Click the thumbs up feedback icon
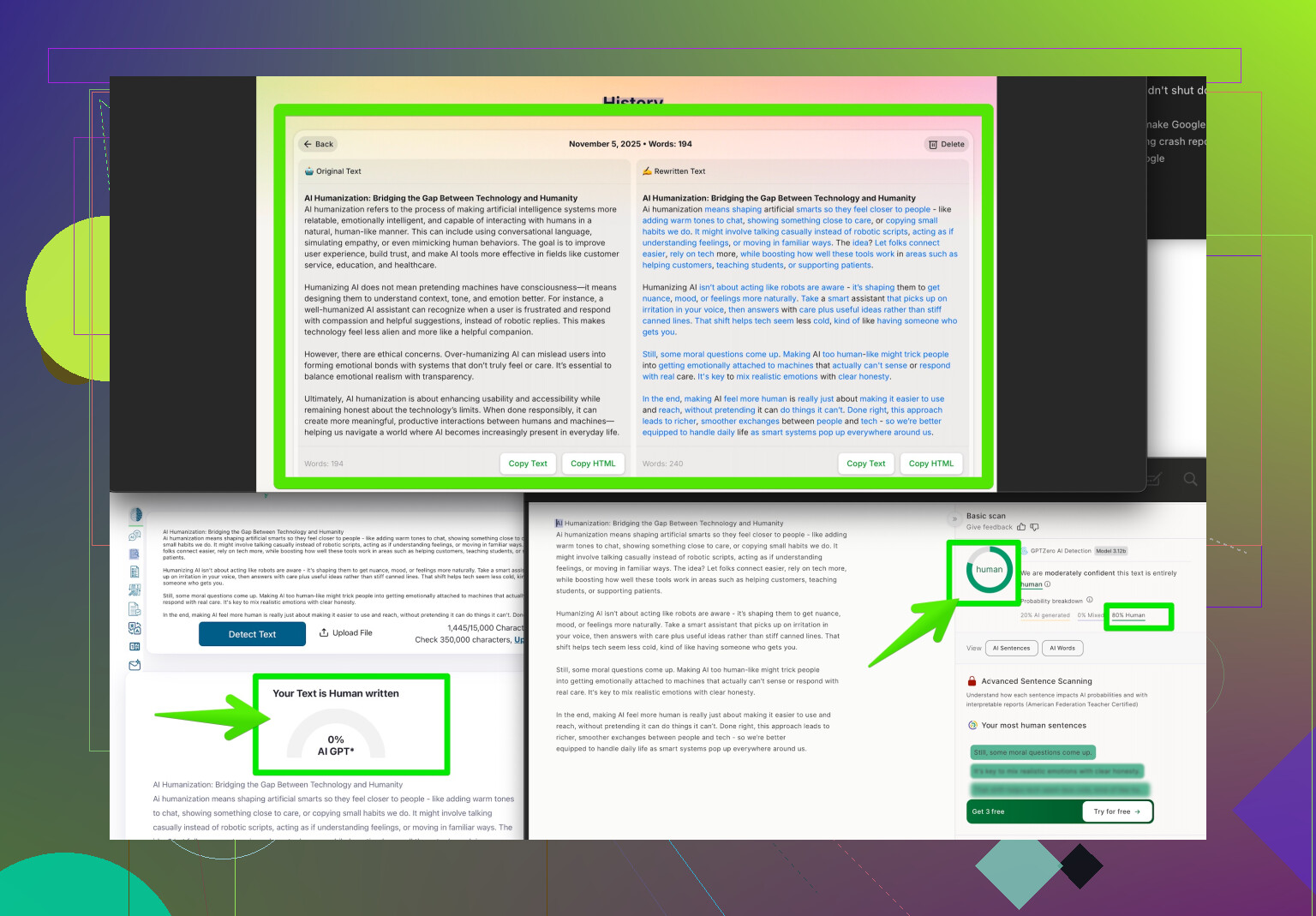The width and height of the screenshot is (1316, 916). (x=1021, y=527)
